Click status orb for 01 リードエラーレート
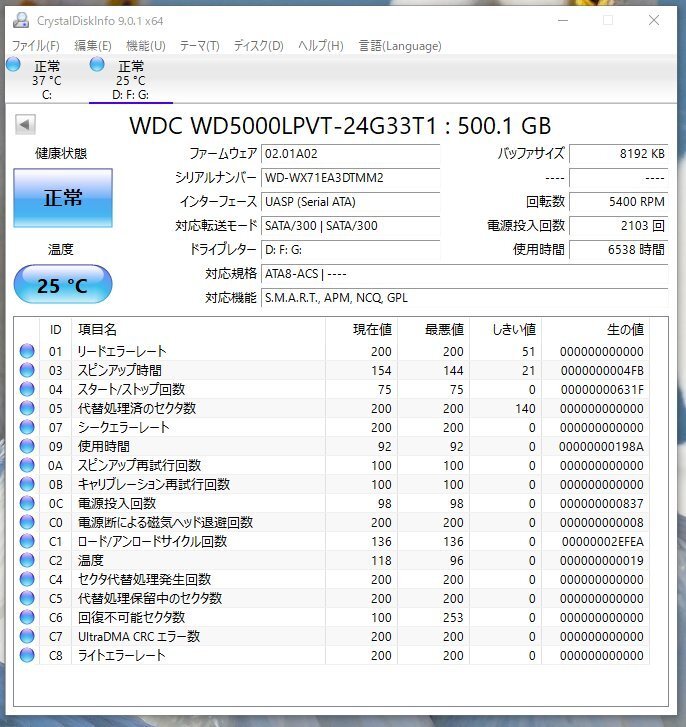This screenshot has height=727, width=686. coord(27,351)
